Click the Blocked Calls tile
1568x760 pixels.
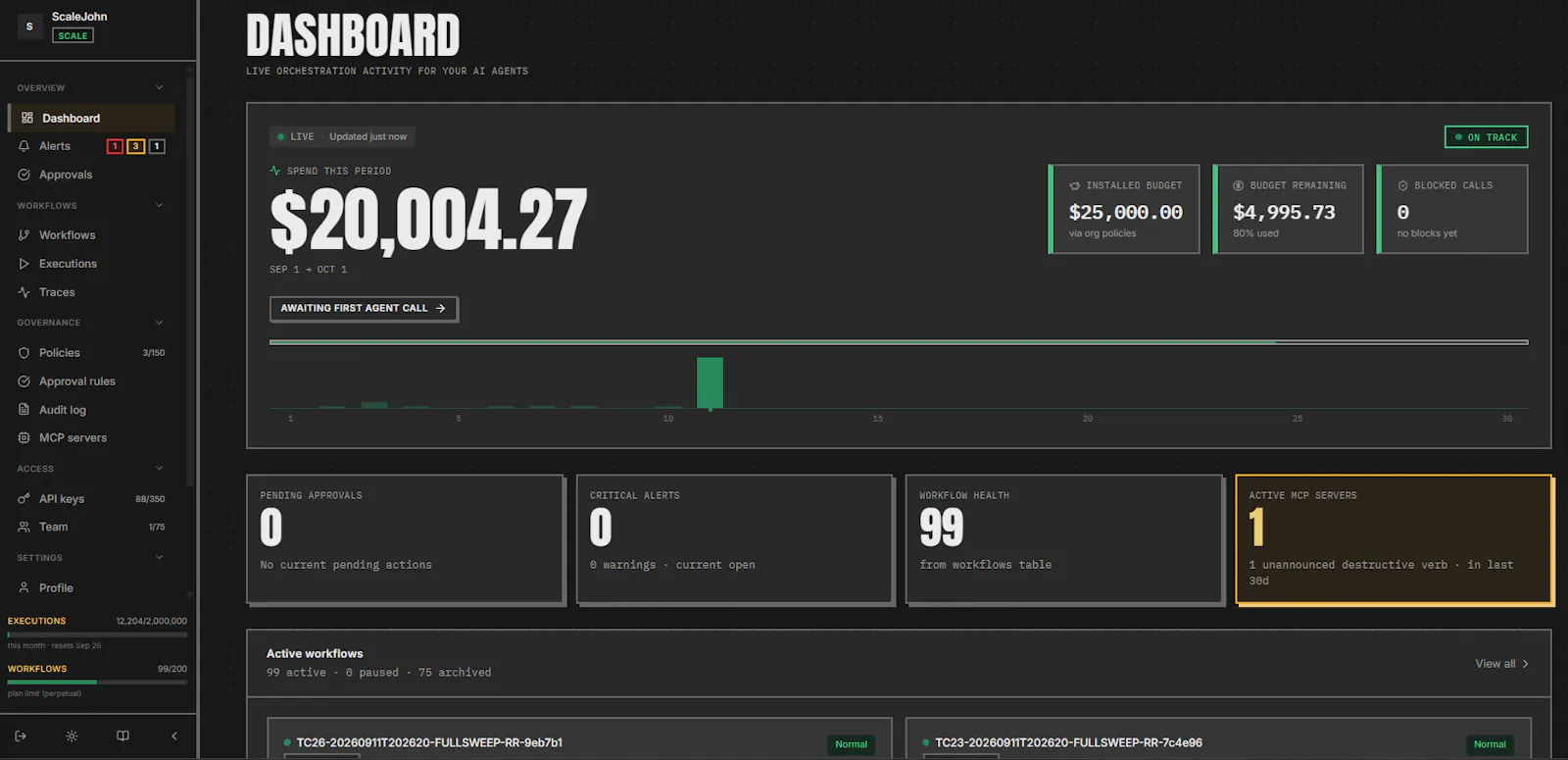1452,209
